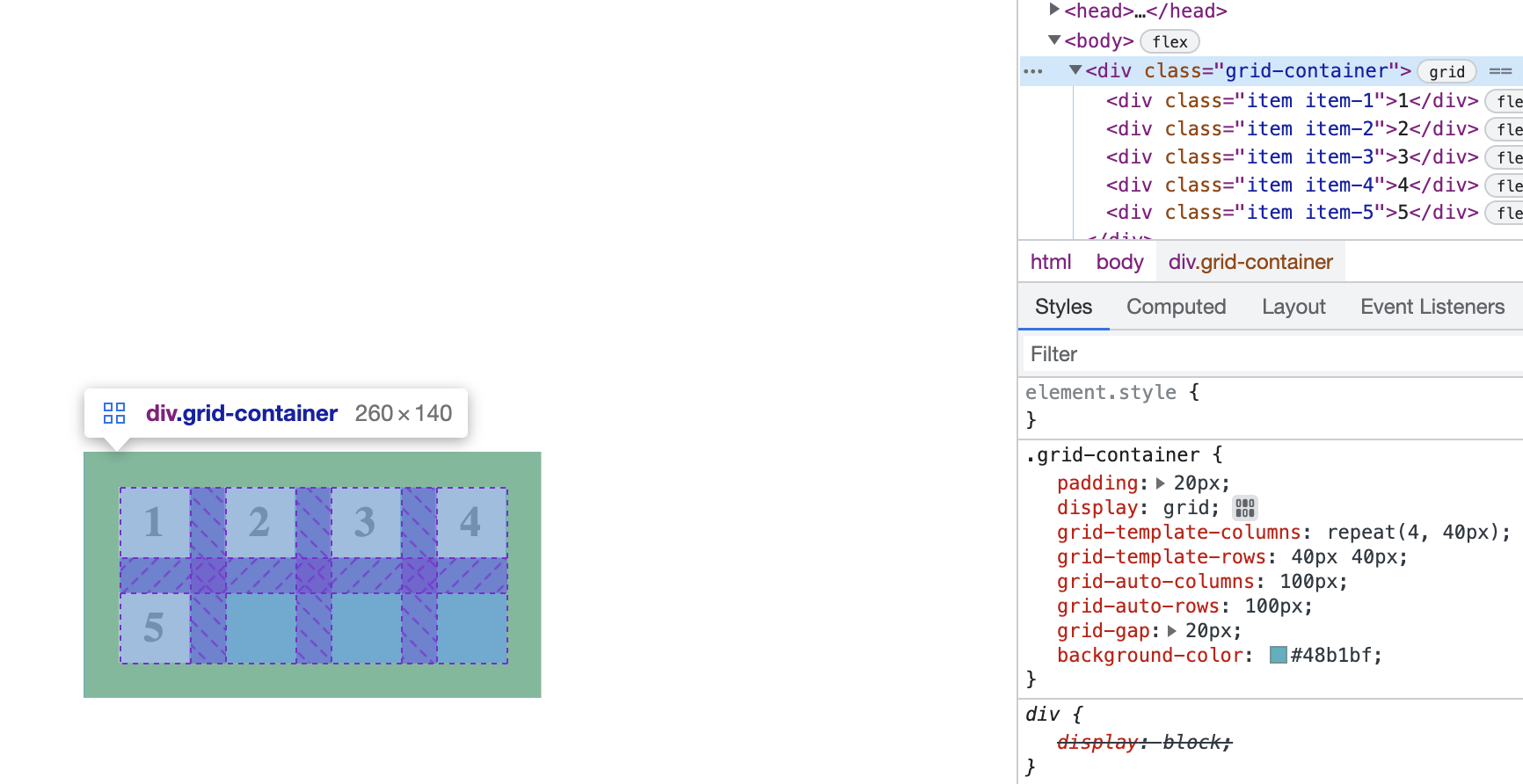Click the display property name in .grid-container
This screenshot has height=784, width=1523.
click(x=1097, y=508)
